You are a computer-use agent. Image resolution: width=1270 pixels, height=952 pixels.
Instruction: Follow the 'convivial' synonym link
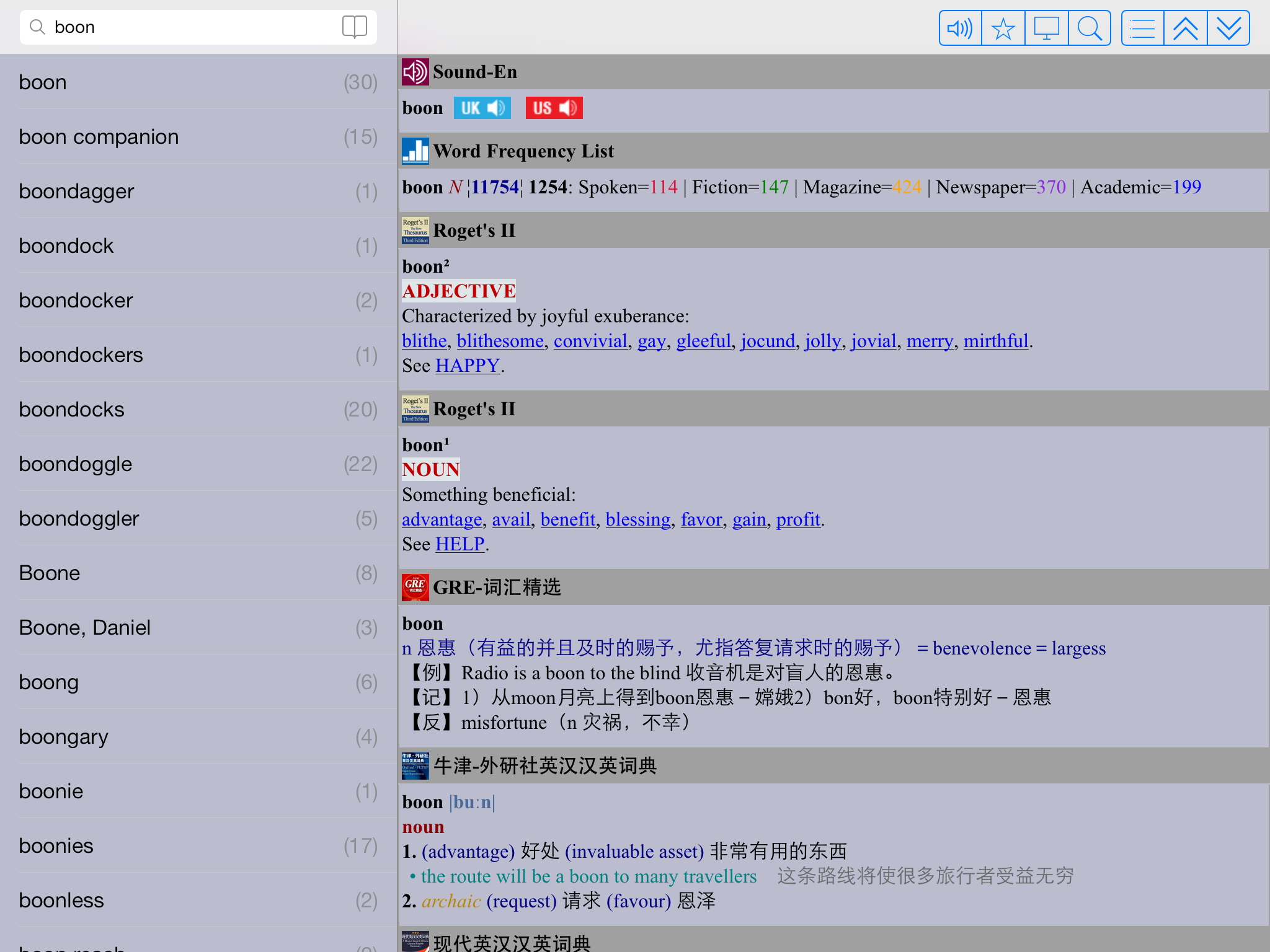590,341
